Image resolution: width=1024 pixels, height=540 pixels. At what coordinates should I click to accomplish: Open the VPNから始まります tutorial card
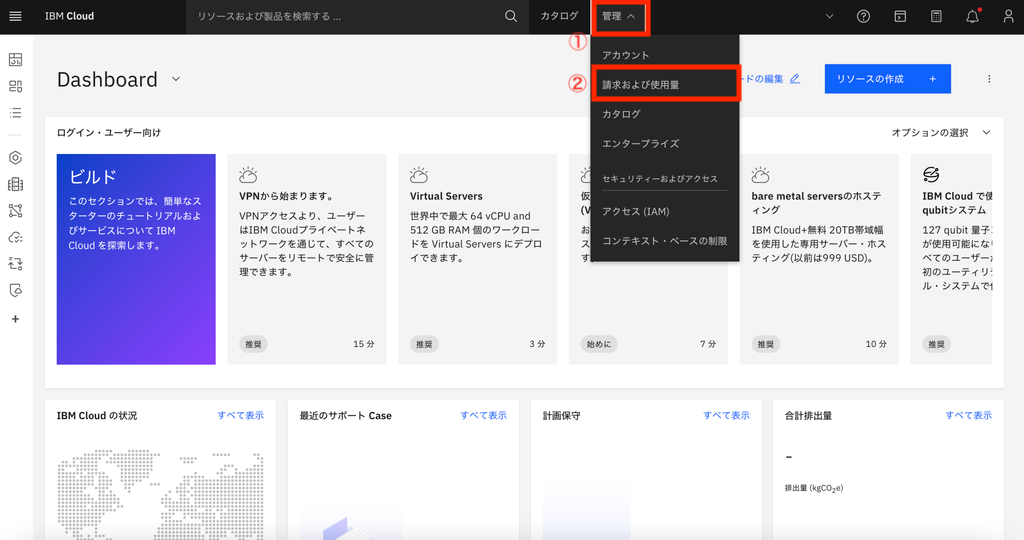[x=307, y=259]
